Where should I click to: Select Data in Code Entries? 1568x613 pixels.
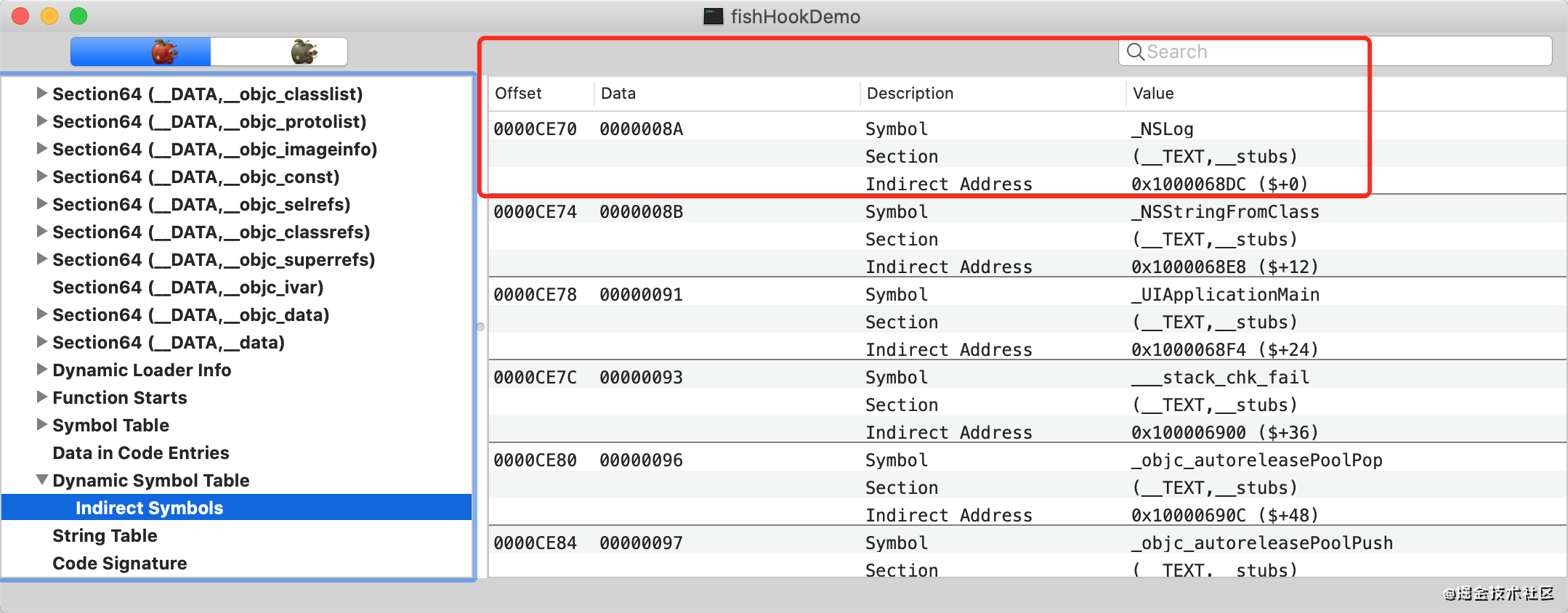(x=141, y=453)
